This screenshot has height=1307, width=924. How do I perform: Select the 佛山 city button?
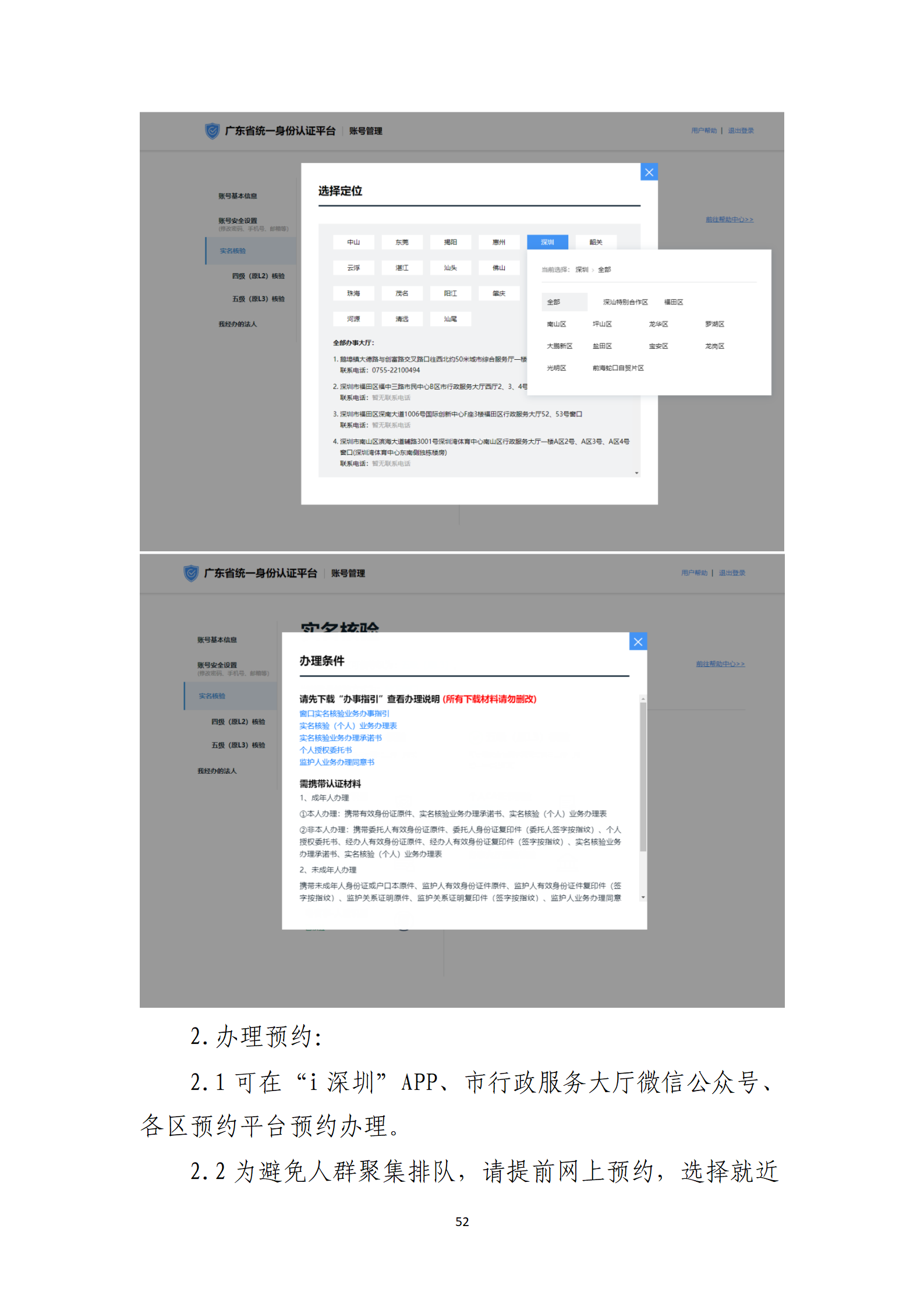(x=498, y=268)
